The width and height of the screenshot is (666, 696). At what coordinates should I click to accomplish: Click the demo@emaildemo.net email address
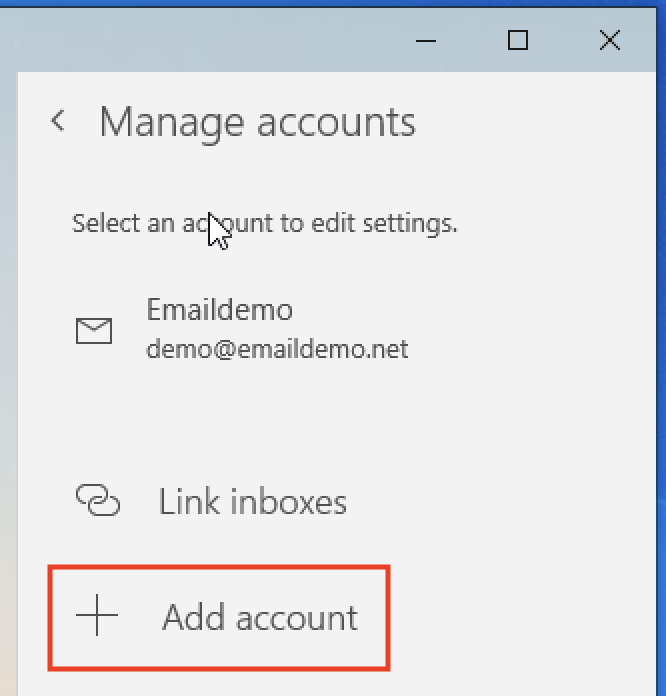pyautogui.click(x=277, y=350)
